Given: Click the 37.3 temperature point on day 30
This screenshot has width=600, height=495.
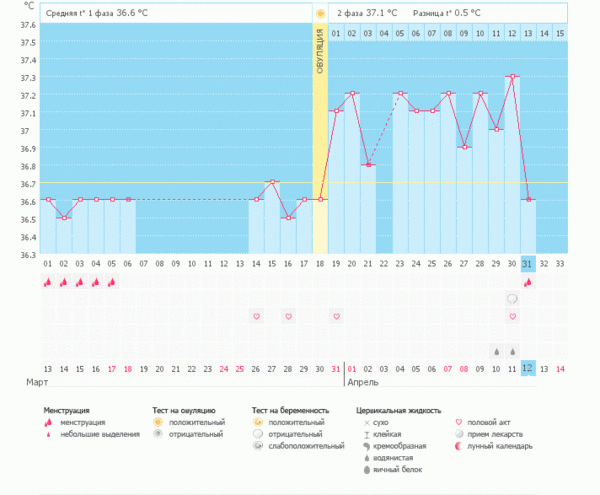Looking at the screenshot, I should (512, 76).
